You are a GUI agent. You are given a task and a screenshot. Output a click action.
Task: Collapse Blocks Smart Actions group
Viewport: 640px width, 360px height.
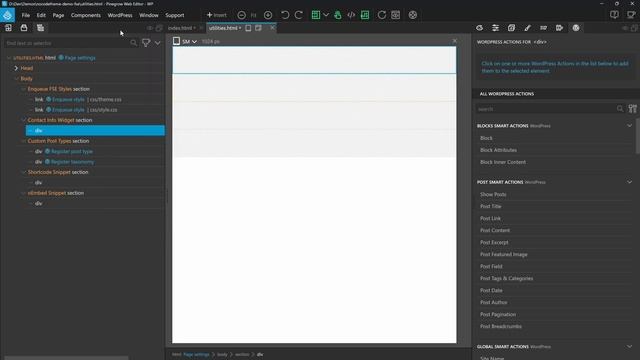pos(629,126)
